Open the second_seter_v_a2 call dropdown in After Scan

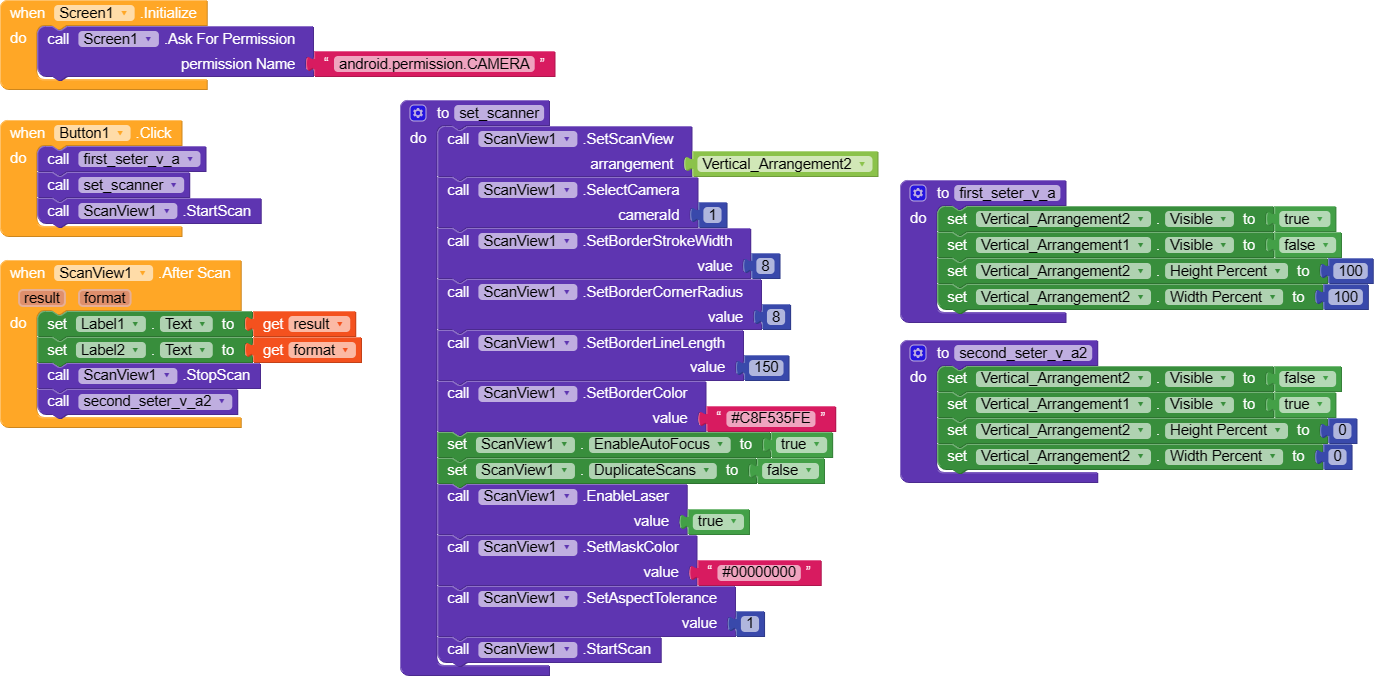(x=155, y=401)
